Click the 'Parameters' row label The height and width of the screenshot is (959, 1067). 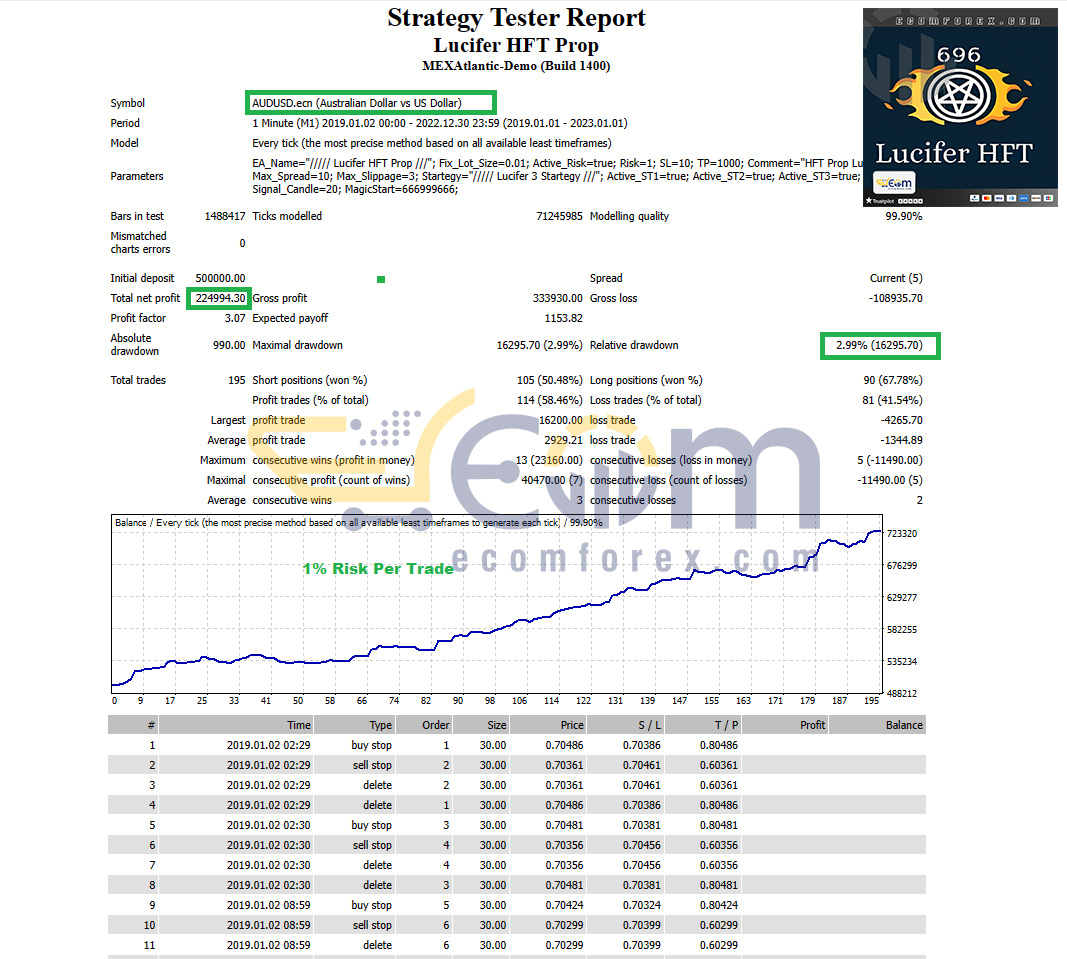pyautogui.click(x=137, y=176)
